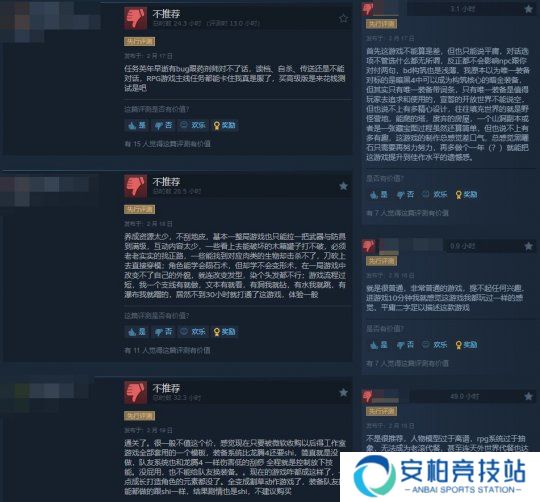Mark the first review as 欢乐 (funny)
Viewport: 540px width, 502px height.
coord(193,125)
